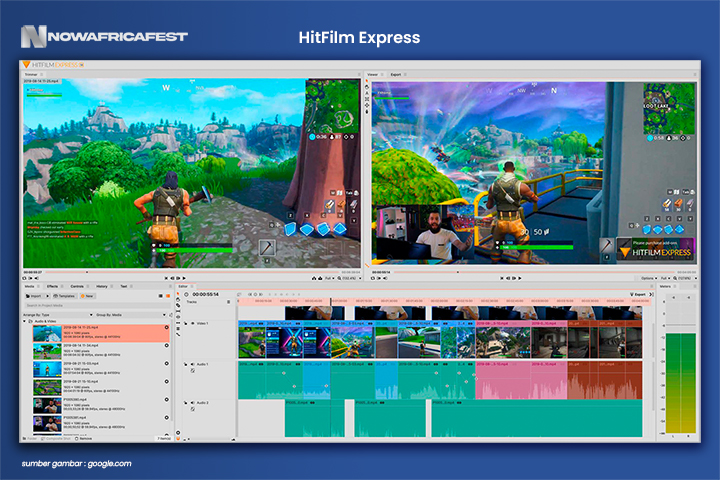Switch to the Controls tab
The image size is (720, 480).
[x=77, y=286]
